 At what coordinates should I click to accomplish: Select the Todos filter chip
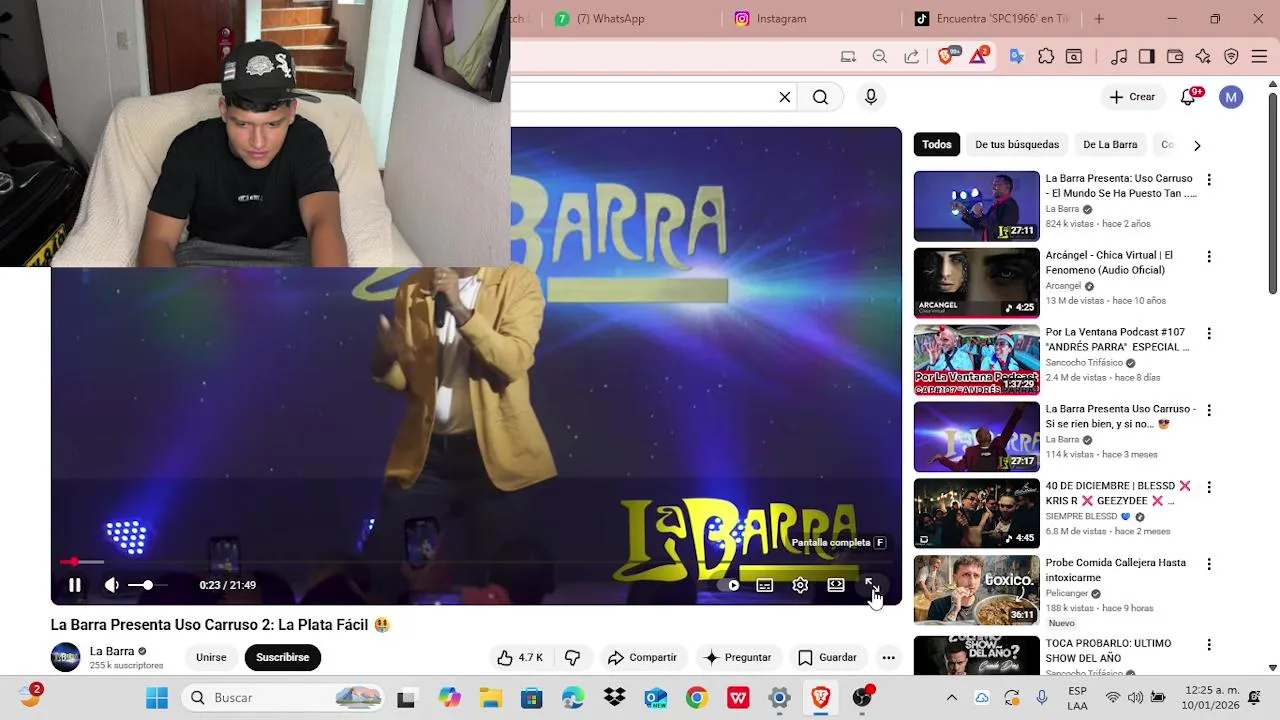coord(937,144)
